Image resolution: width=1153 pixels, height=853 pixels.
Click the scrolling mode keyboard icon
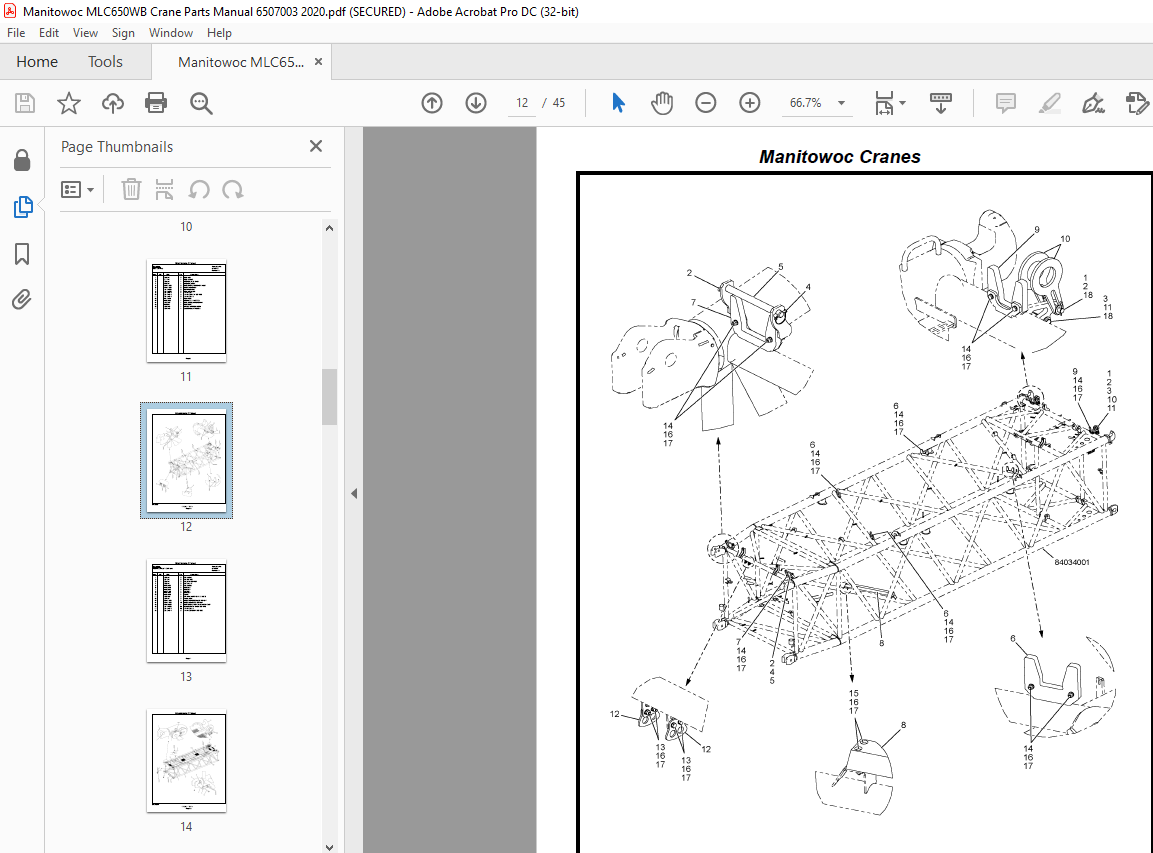[940, 103]
